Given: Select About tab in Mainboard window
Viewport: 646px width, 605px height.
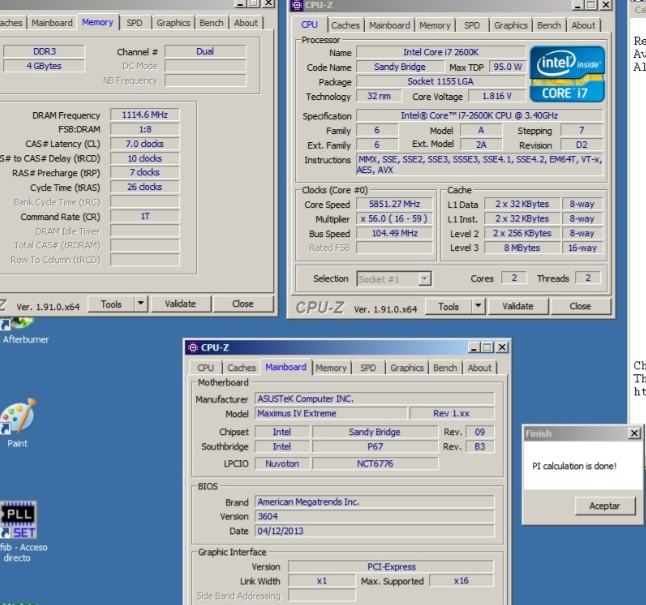Looking at the screenshot, I should click(479, 368).
